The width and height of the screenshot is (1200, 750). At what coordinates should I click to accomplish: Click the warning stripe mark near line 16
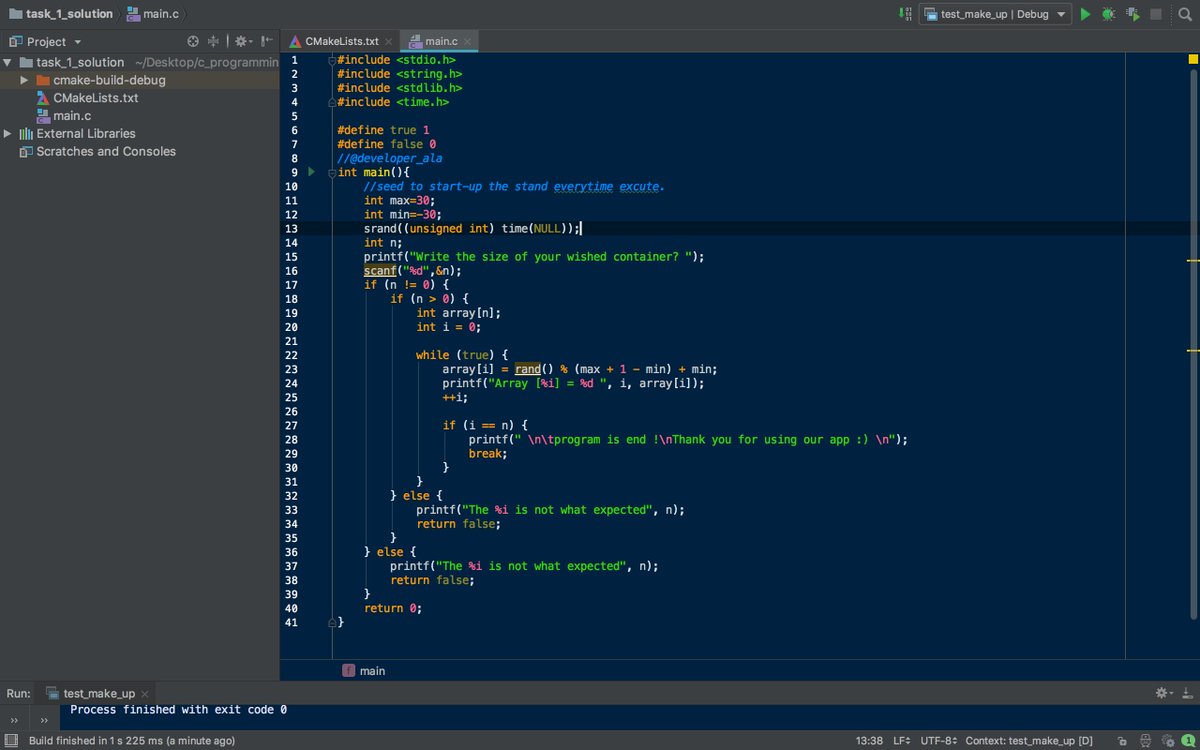click(1193, 260)
